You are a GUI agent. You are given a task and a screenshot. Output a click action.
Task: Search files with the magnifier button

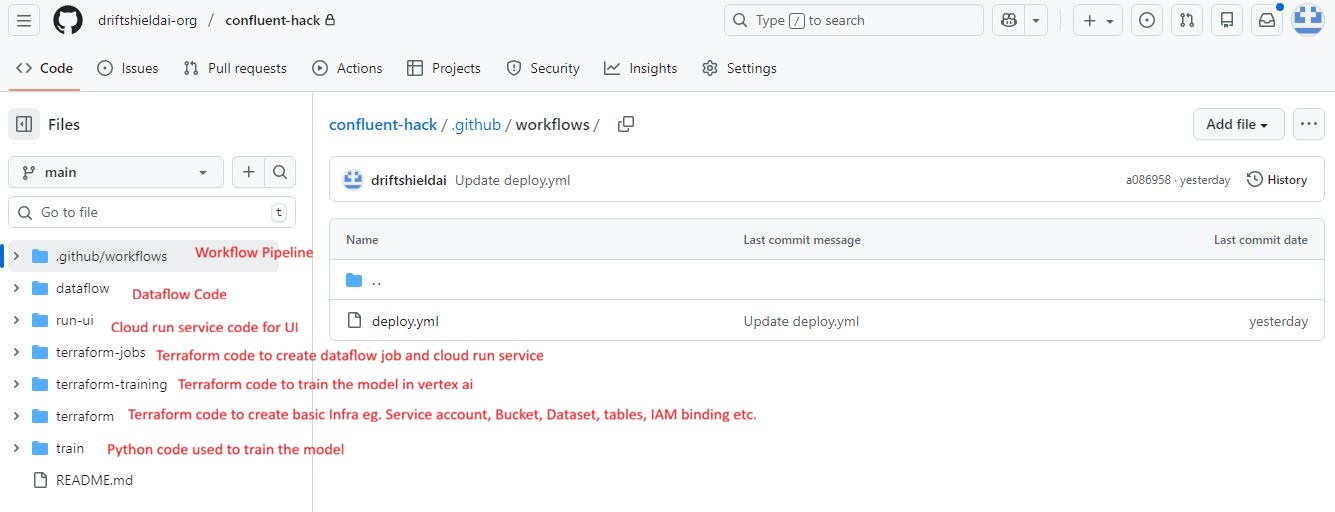click(x=280, y=172)
